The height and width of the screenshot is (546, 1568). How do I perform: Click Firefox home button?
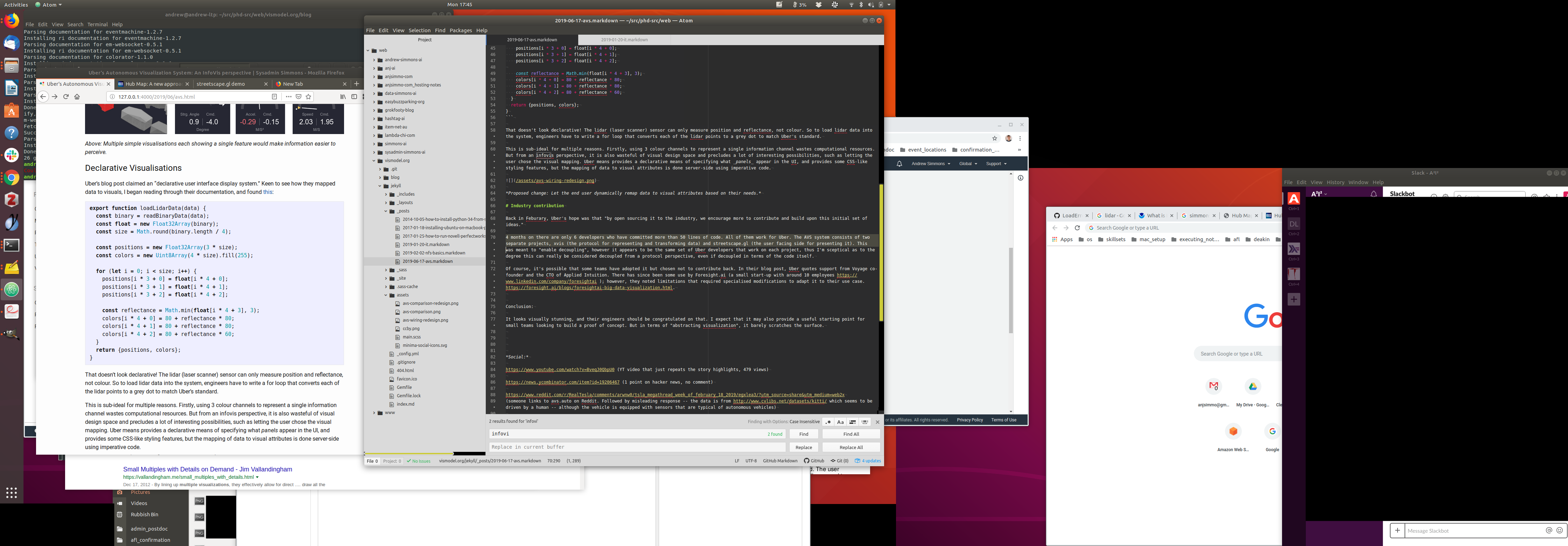pyautogui.click(x=77, y=97)
